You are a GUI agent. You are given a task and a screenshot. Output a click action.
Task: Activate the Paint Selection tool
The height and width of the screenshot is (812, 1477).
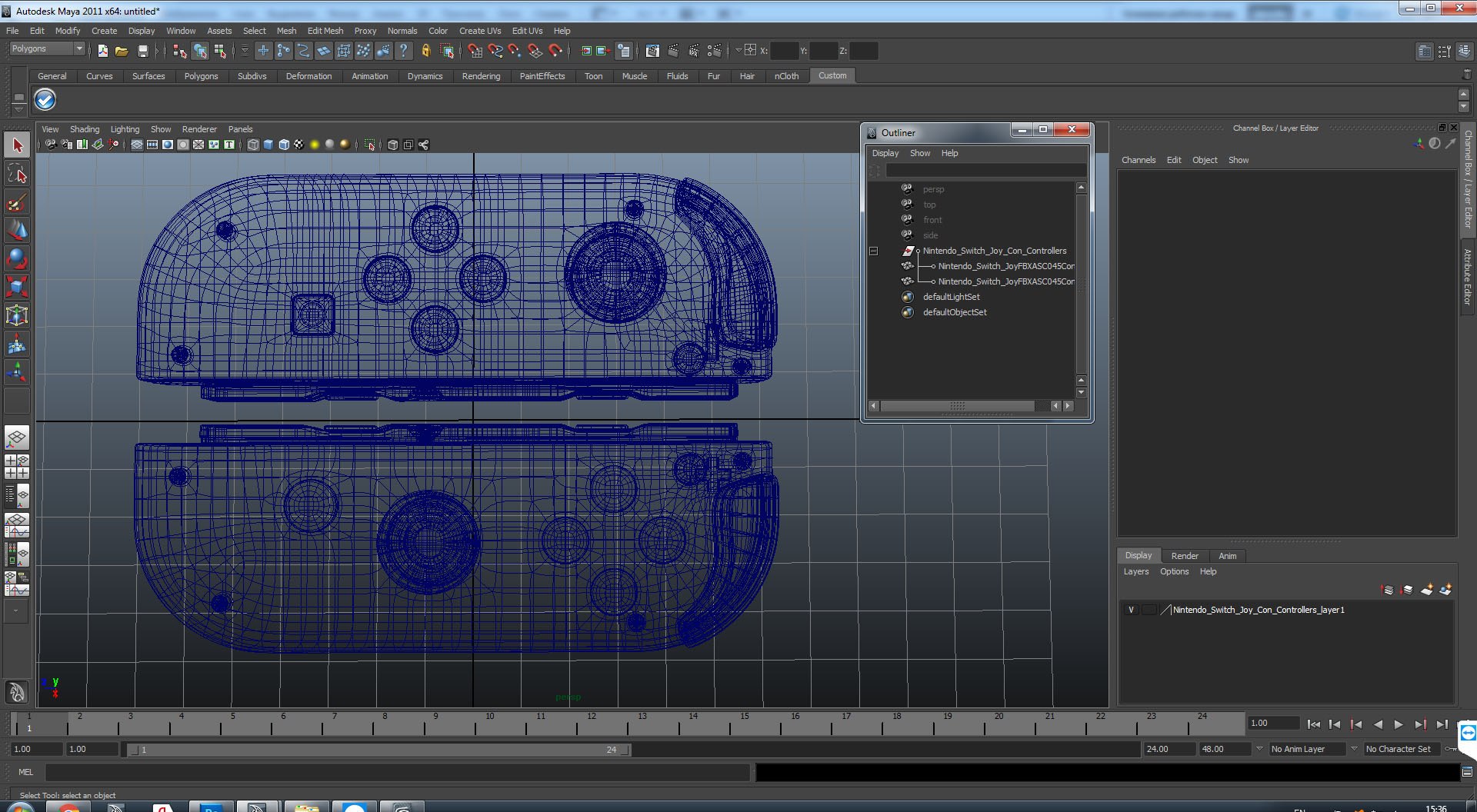point(17,203)
